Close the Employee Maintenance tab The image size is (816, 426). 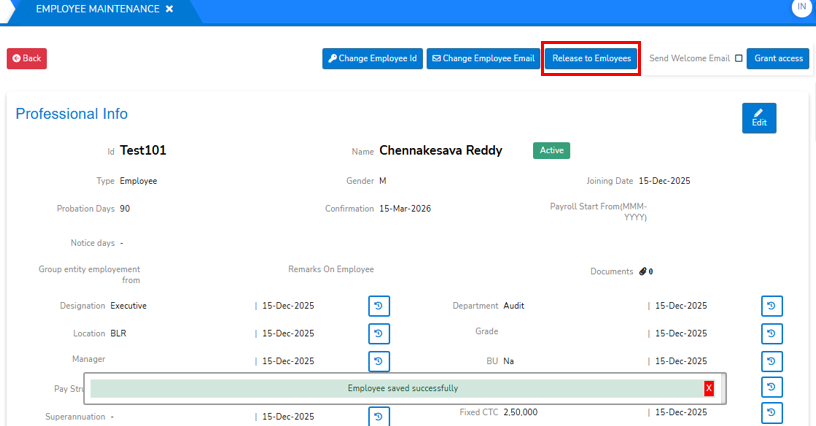[x=169, y=9]
